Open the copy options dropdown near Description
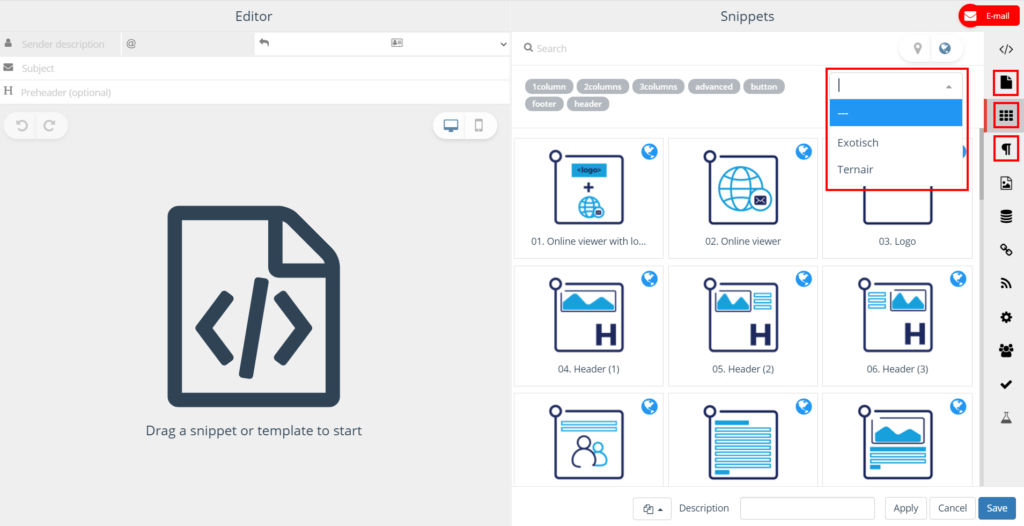The width and height of the screenshot is (1024, 526). [652, 508]
